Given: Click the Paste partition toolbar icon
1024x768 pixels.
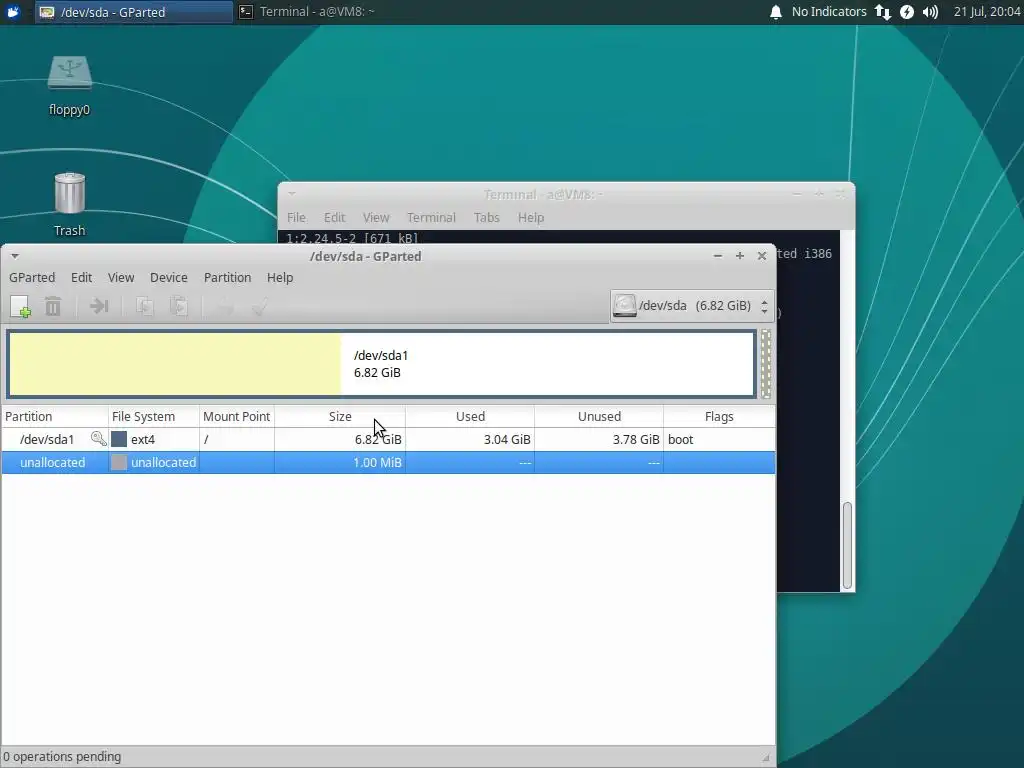Looking at the screenshot, I should point(178,306).
